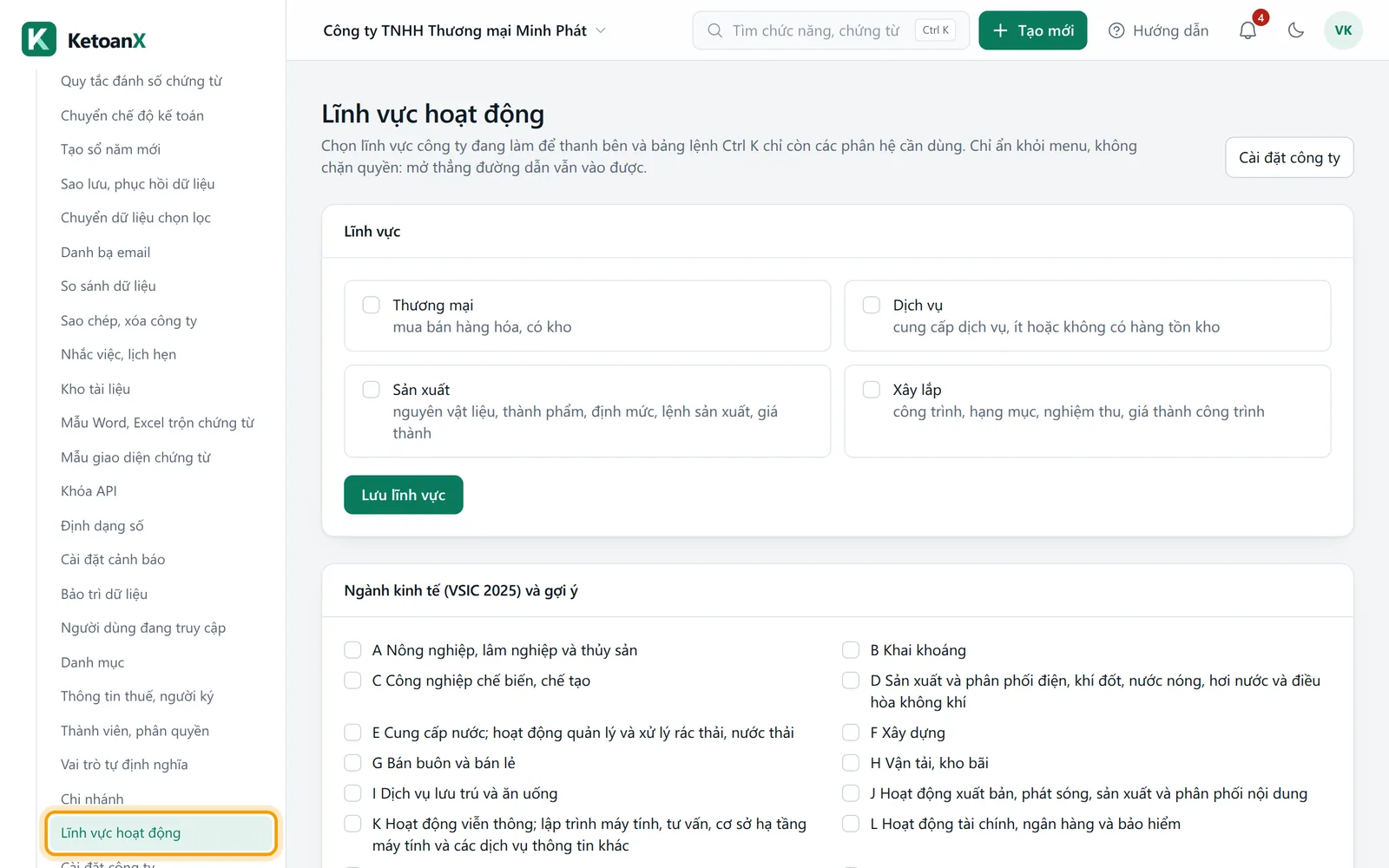This screenshot has height=868, width=1389.
Task: Tick B Khai khoáng checkbox
Action: pos(851,650)
